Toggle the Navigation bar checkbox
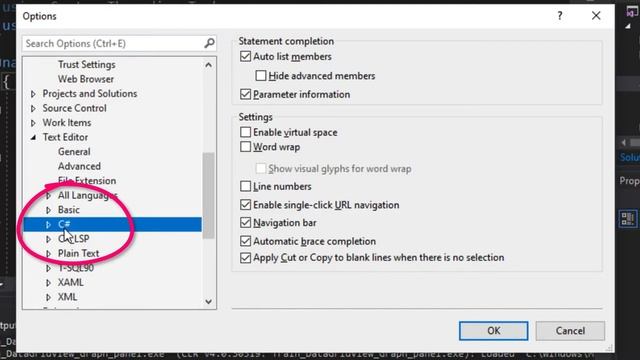 pyautogui.click(x=245, y=222)
